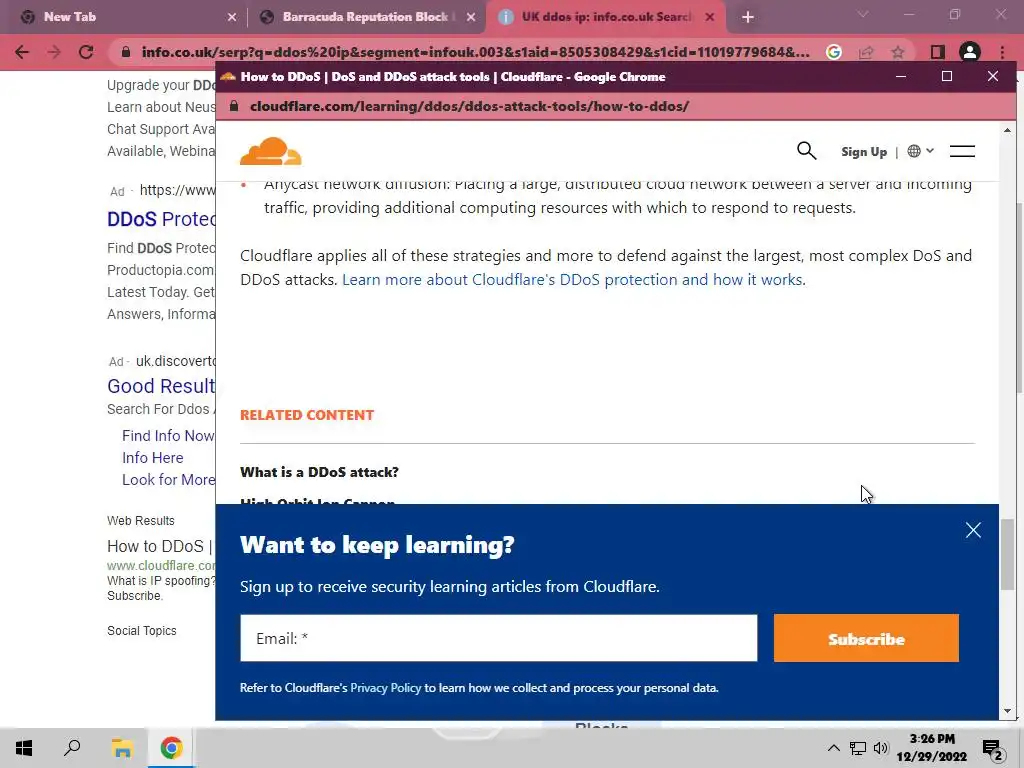Open the Cloudflare site search magnifier
1024x768 pixels.
807,151
